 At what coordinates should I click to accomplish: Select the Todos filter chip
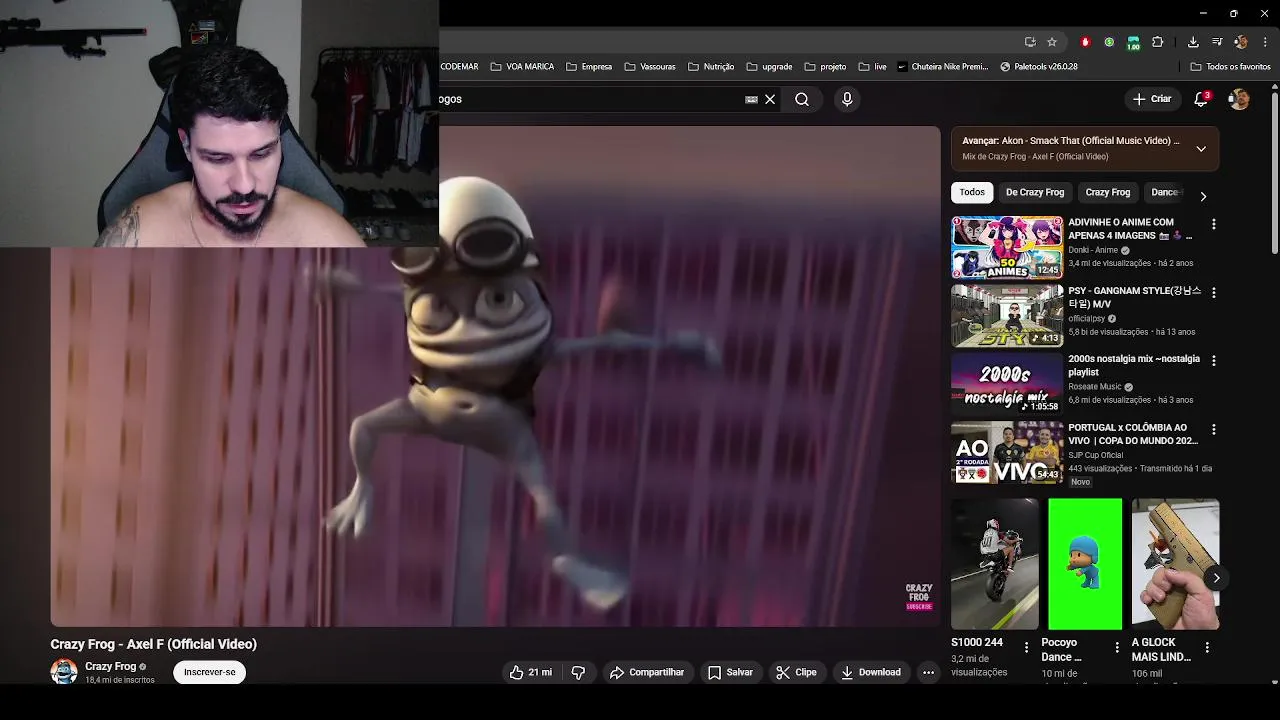[x=972, y=192]
